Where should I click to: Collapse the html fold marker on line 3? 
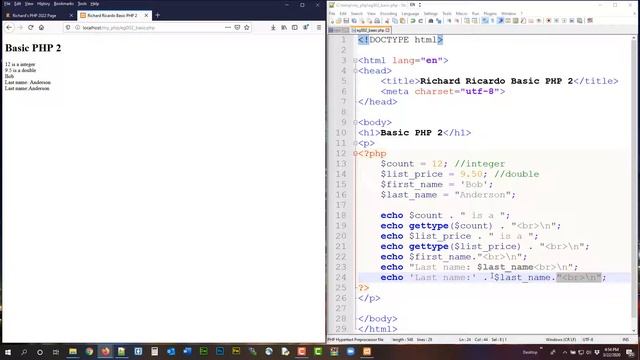pos(355,60)
